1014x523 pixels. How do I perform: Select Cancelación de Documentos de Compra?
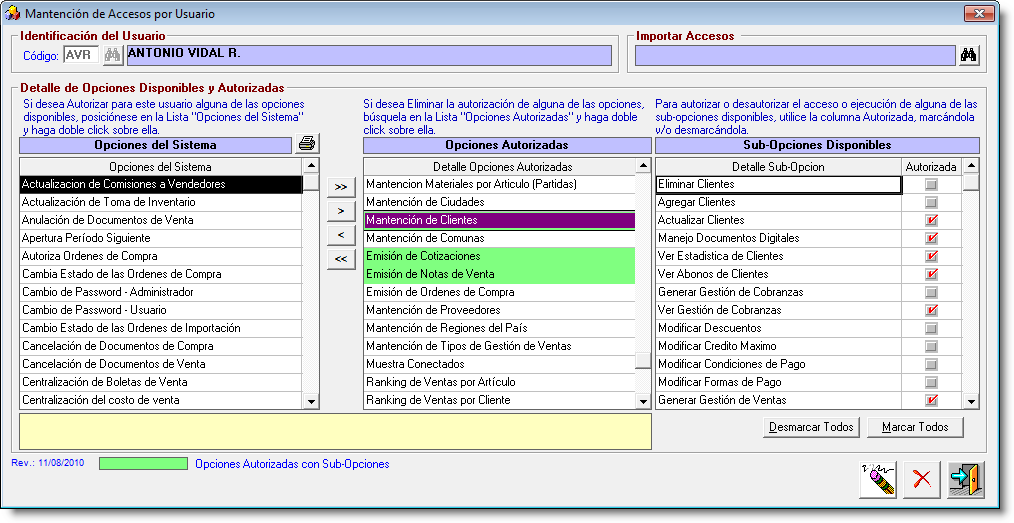coord(161,347)
